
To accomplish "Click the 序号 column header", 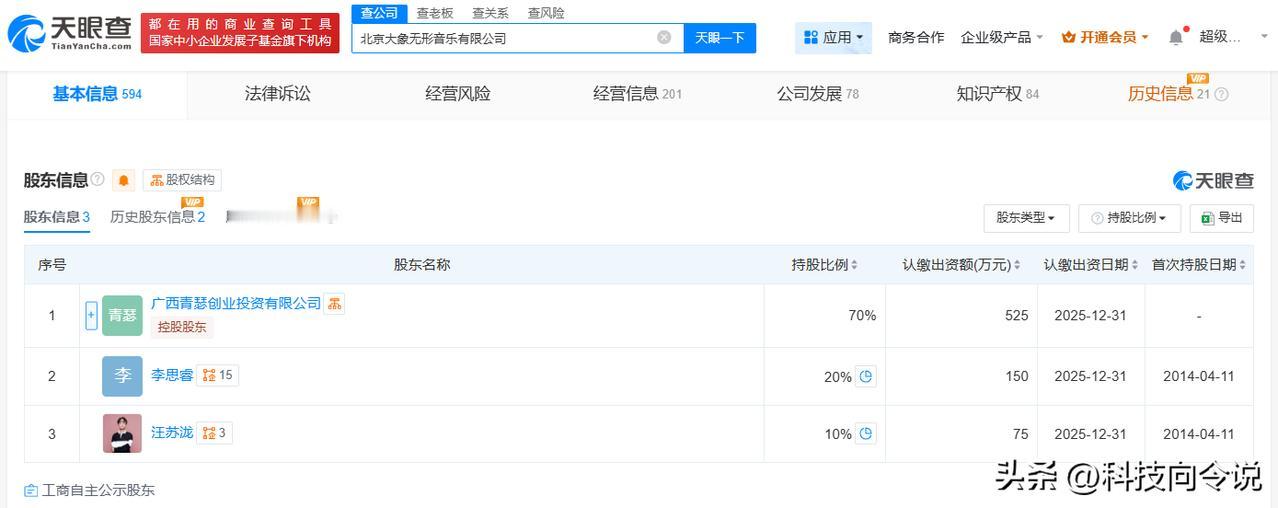I will point(52,265).
